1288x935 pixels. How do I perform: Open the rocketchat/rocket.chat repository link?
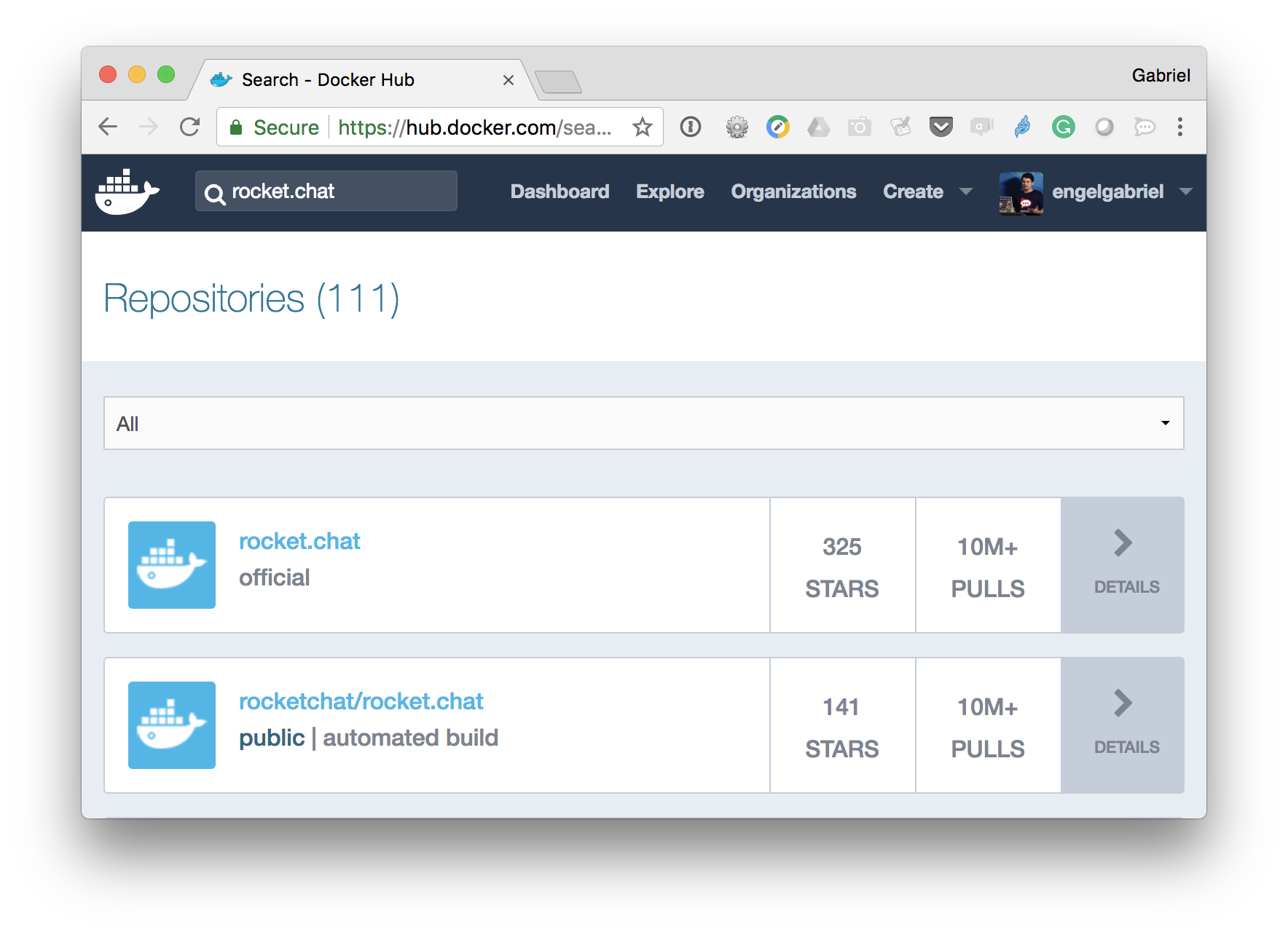pyautogui.click(x=361, y=701)
